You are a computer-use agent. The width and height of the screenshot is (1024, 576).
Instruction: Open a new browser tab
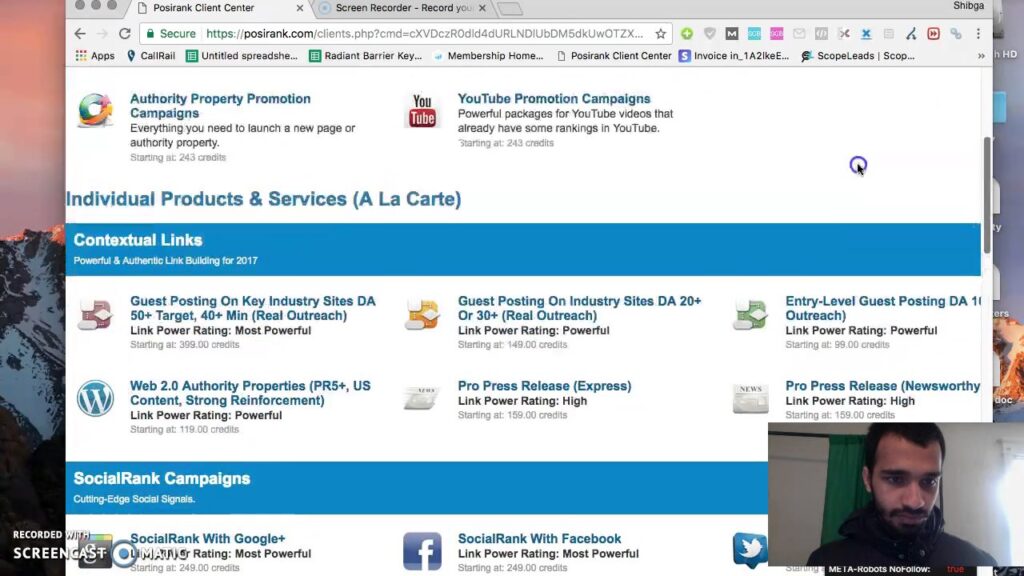[x=510, y=8]
